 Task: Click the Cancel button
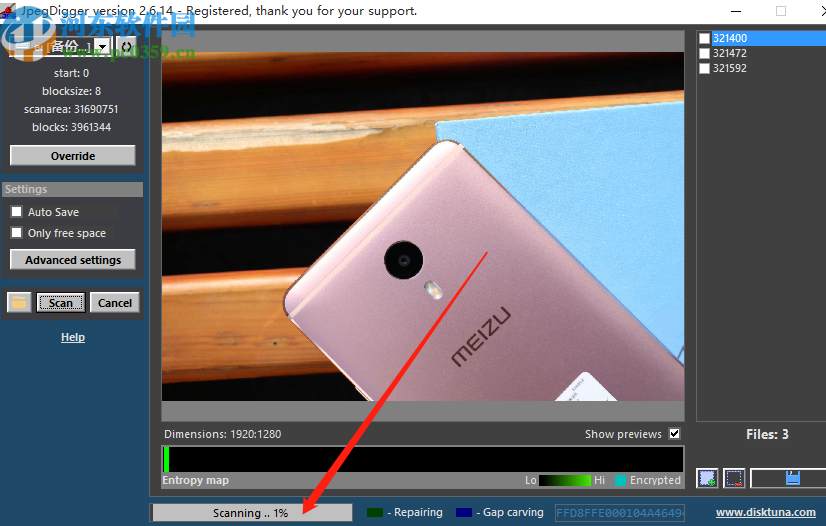pyautogui.click(x=115, y=303)
